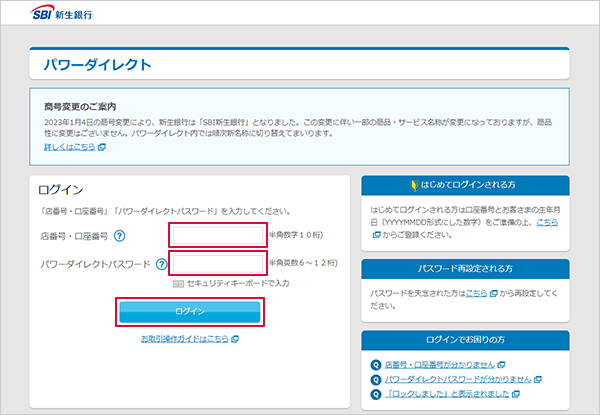Click the 商号変更のご案内 heading
Image resolution: width=600 pixels, height=415 pixels.
tap(80, 107)
